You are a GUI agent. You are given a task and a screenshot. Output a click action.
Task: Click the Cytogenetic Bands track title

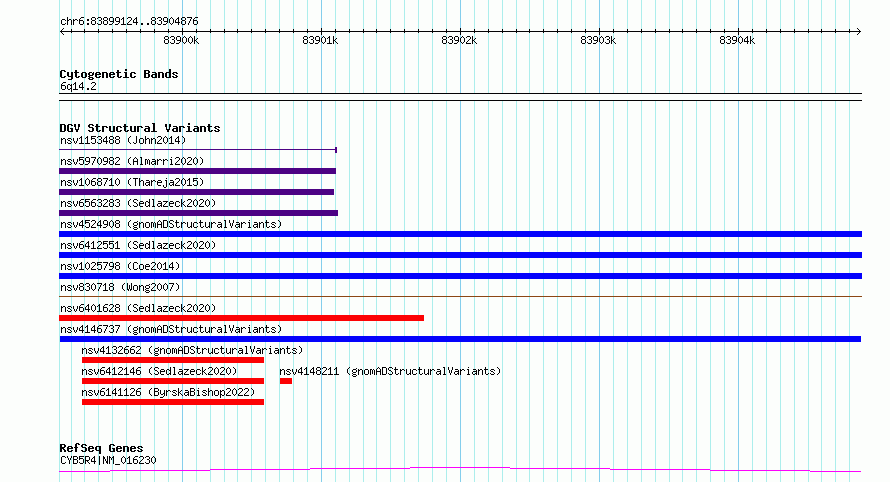119,74
